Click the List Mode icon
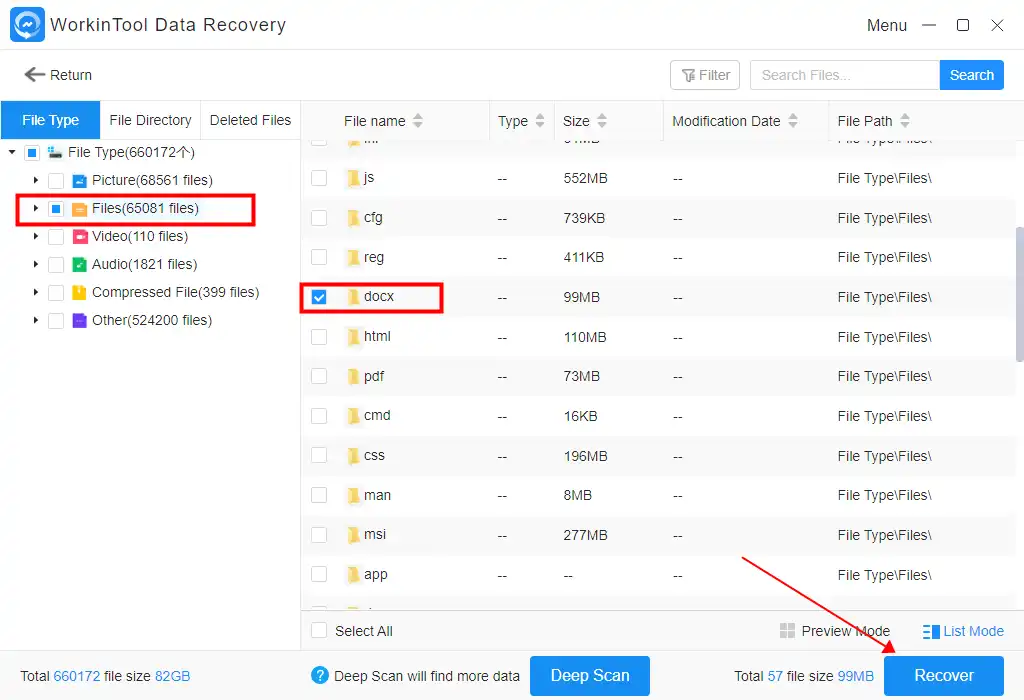 coord(931,631)
